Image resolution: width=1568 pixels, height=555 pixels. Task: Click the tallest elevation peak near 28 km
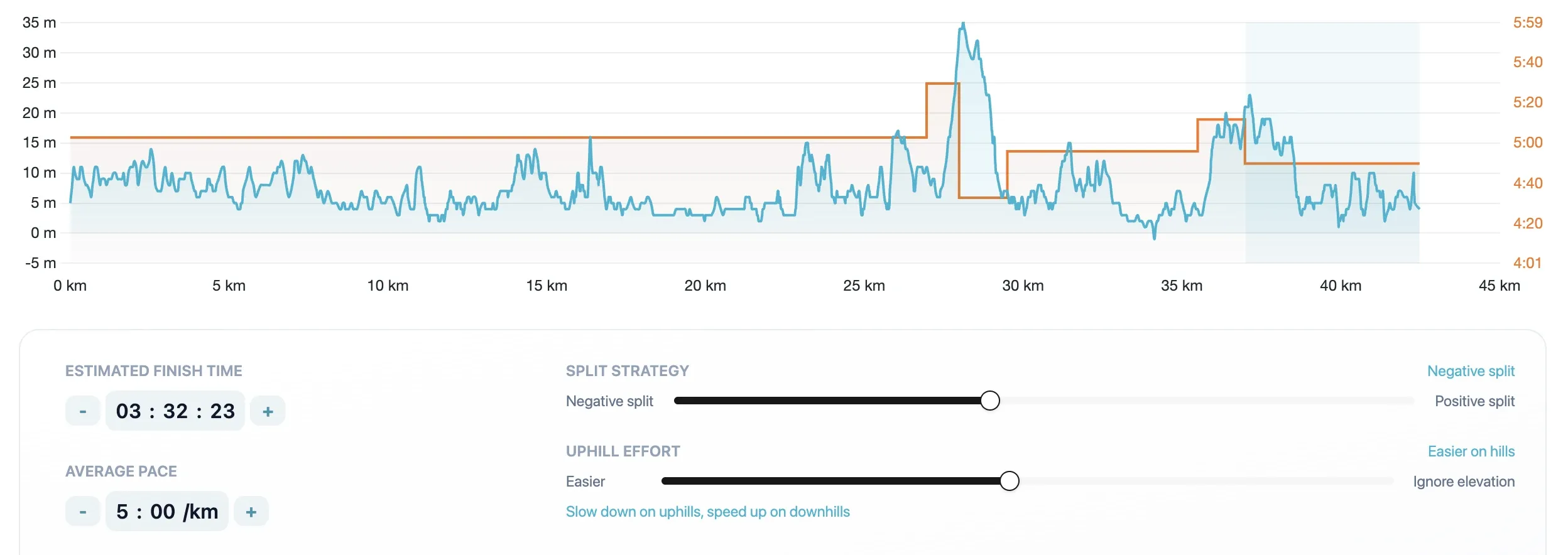click(x=963, y=25)
